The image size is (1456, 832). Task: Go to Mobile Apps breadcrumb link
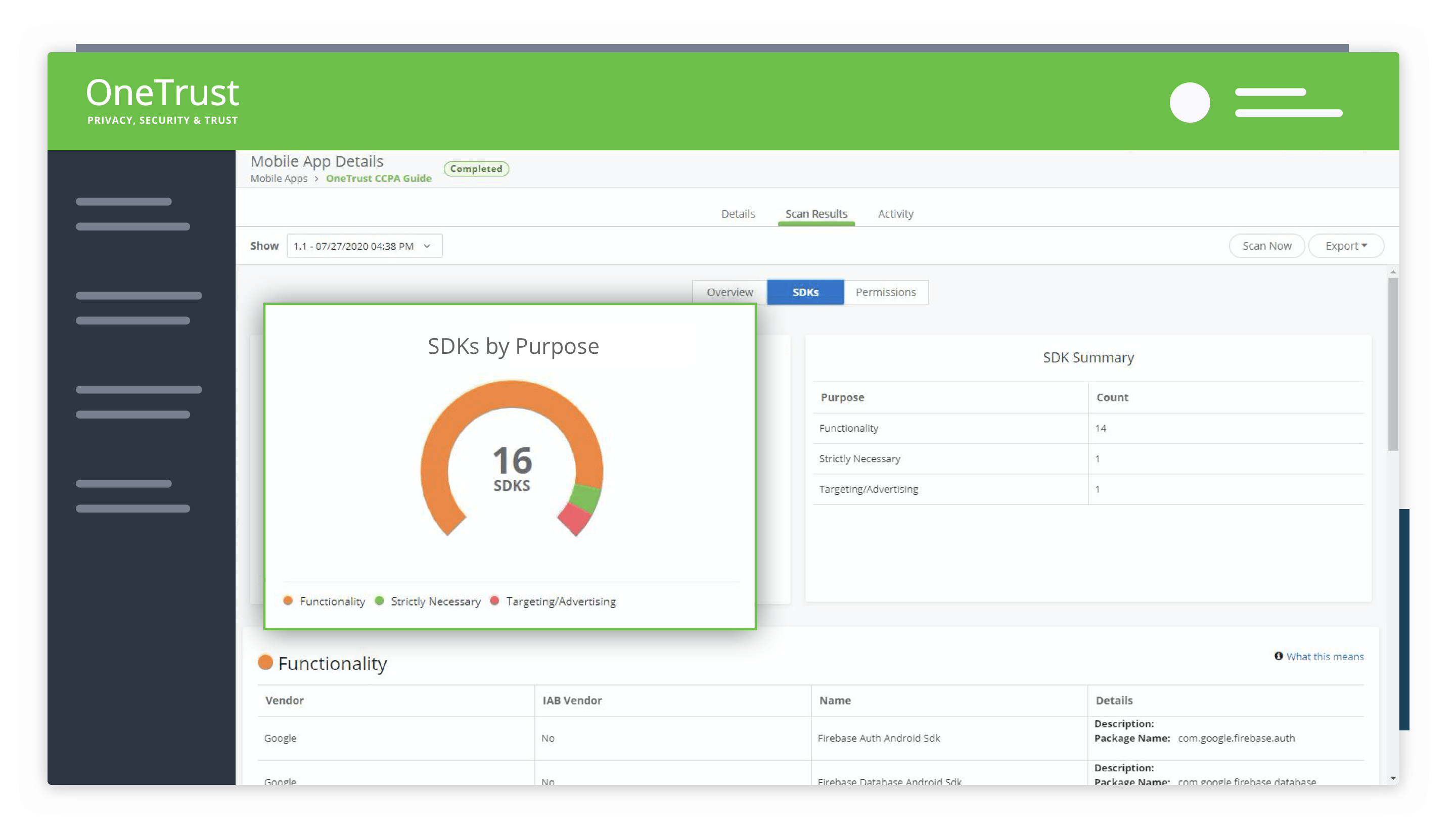pos(279,178)
